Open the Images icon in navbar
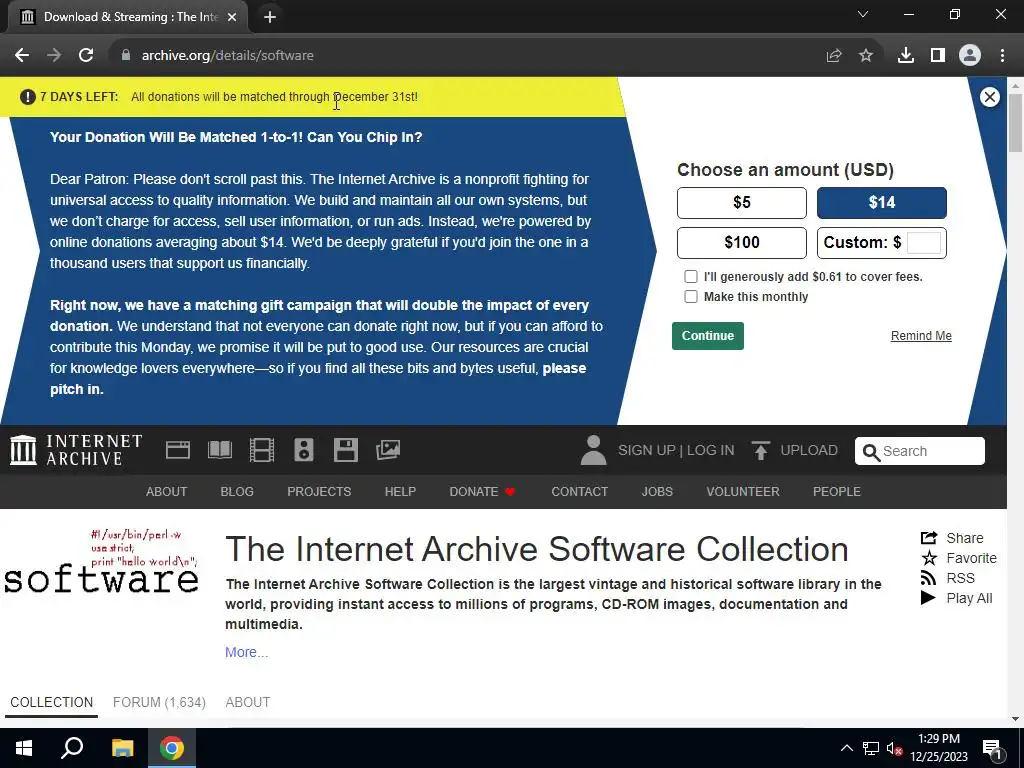 (x=388, y=450)
